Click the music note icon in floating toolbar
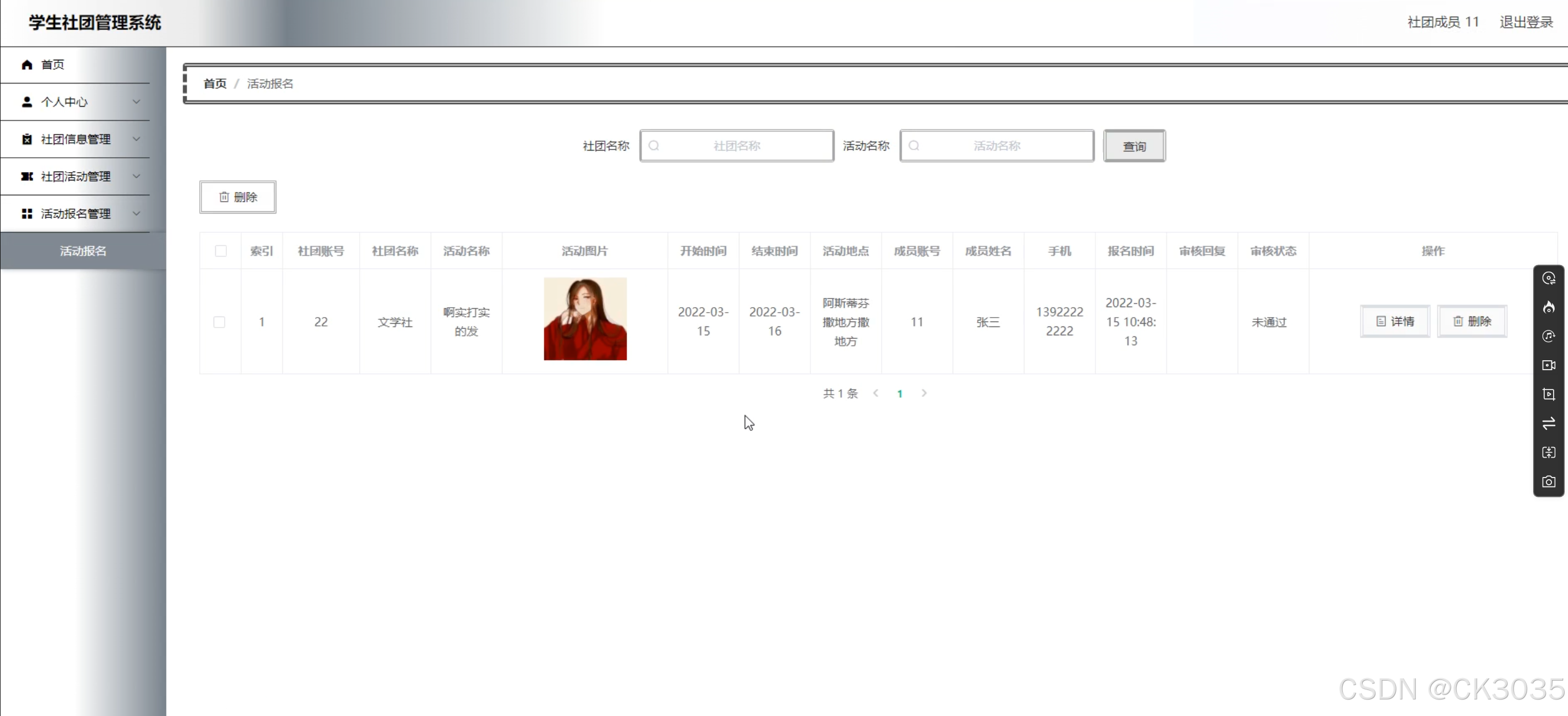 click(x=1549, y=336)
